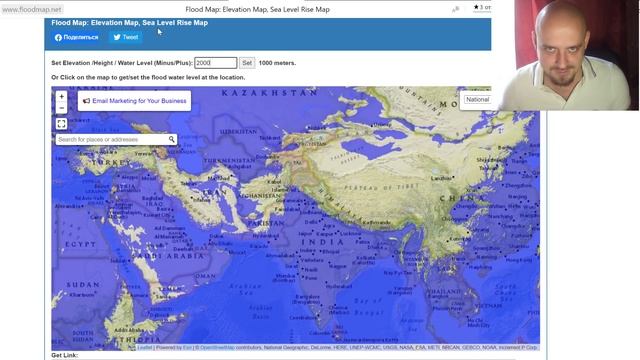Click the Facebook share button
Viewport: 640px width, 360px height.
coord(76,37)
